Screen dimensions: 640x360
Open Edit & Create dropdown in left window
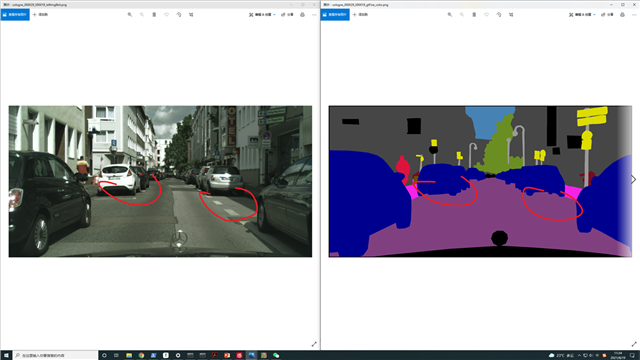point(262,15)
